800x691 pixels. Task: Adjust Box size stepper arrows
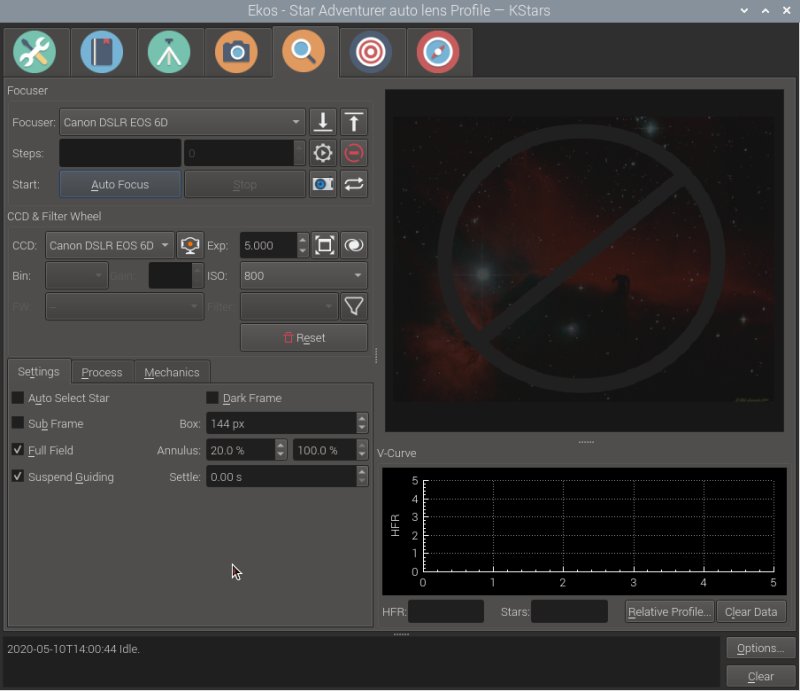tap(362, 423)
